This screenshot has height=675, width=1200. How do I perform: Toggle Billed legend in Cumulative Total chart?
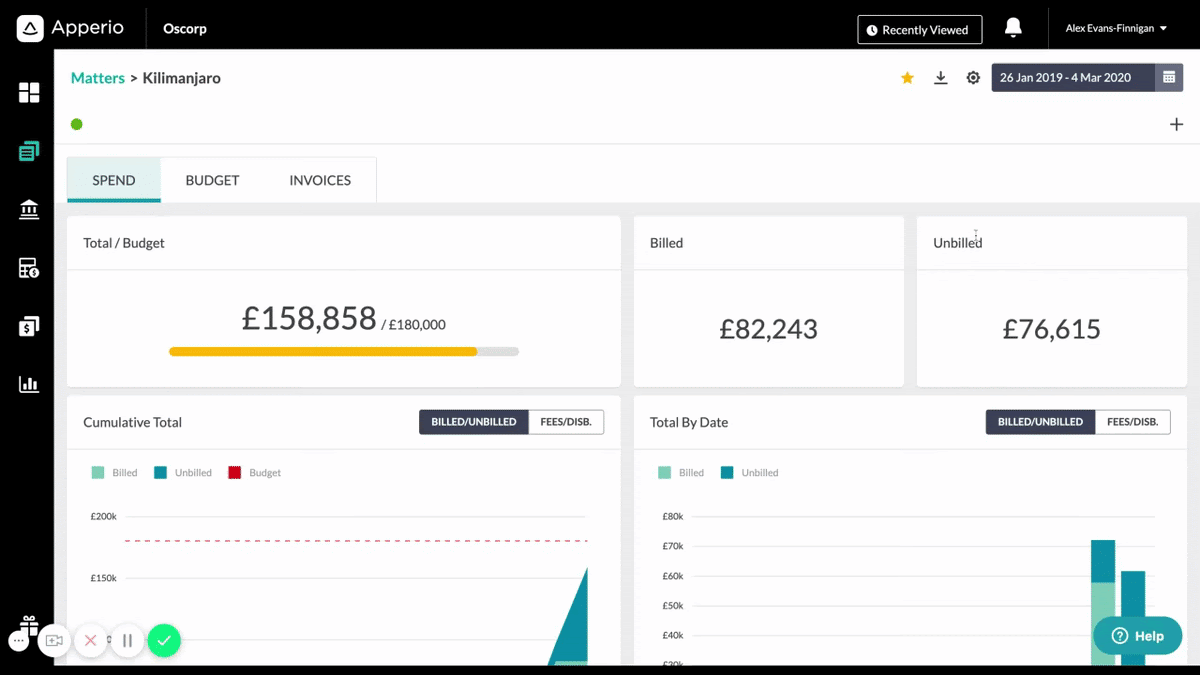tap(115, 473)
